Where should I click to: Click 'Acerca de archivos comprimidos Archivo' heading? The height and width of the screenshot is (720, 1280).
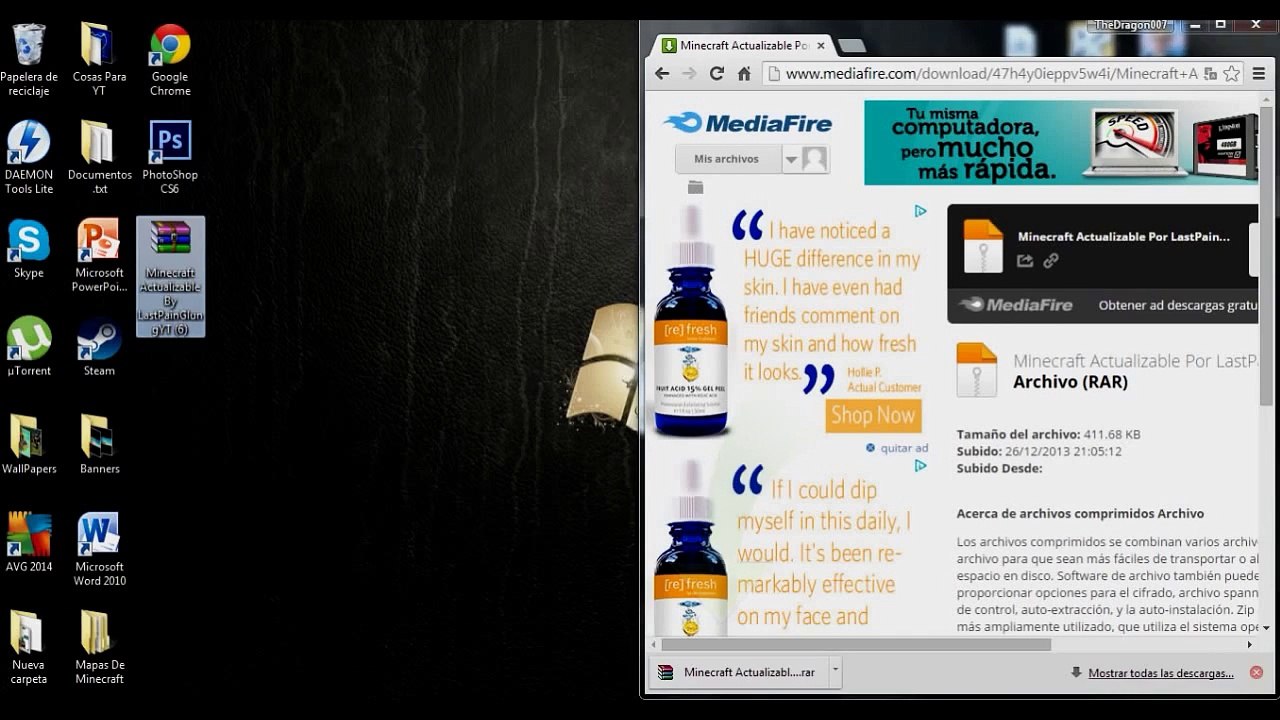pyautogui.click(x=1080, y=514)
